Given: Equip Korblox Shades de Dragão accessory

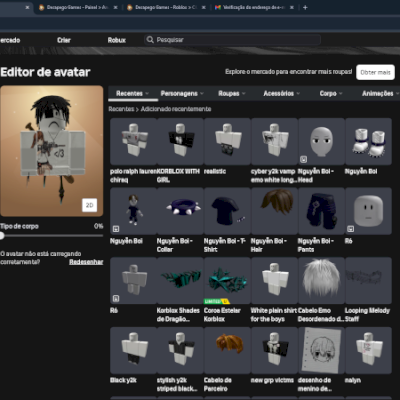Looking at the screenshot, I should (x=180, y=281).
